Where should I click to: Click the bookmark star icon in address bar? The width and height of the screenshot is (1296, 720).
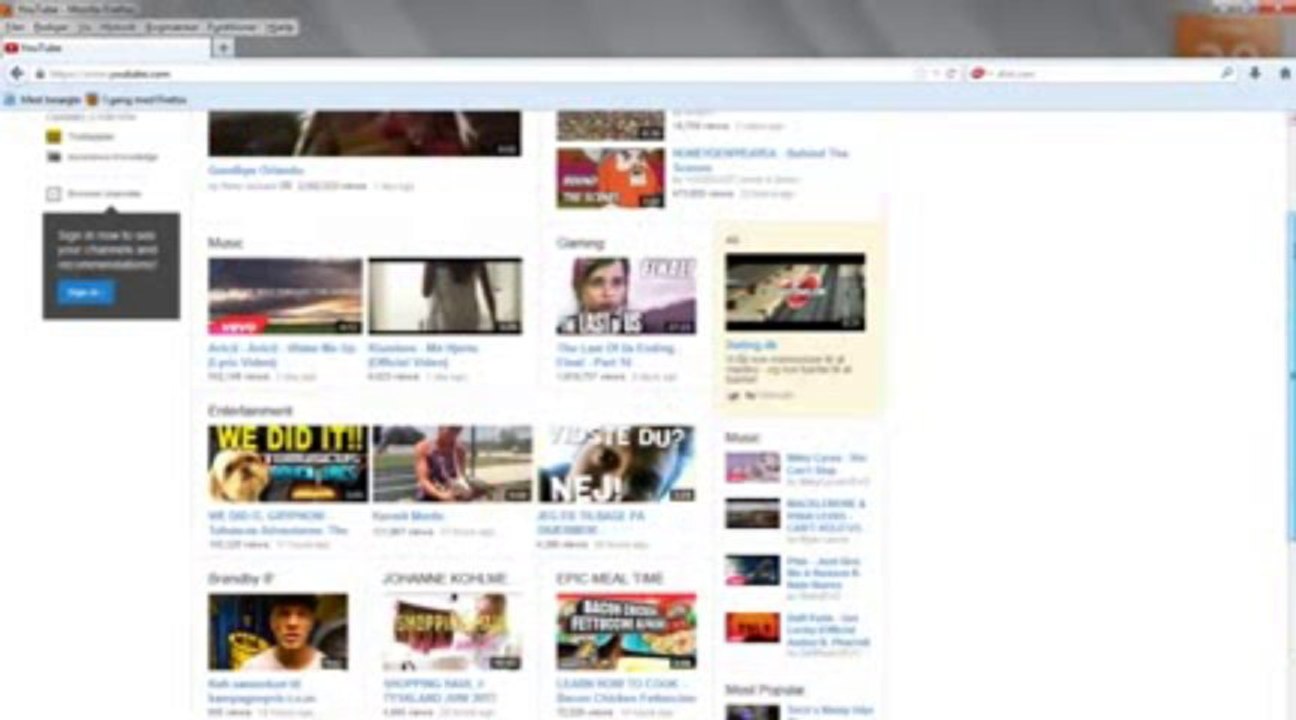pyautogui.click(x=921, y=74)
